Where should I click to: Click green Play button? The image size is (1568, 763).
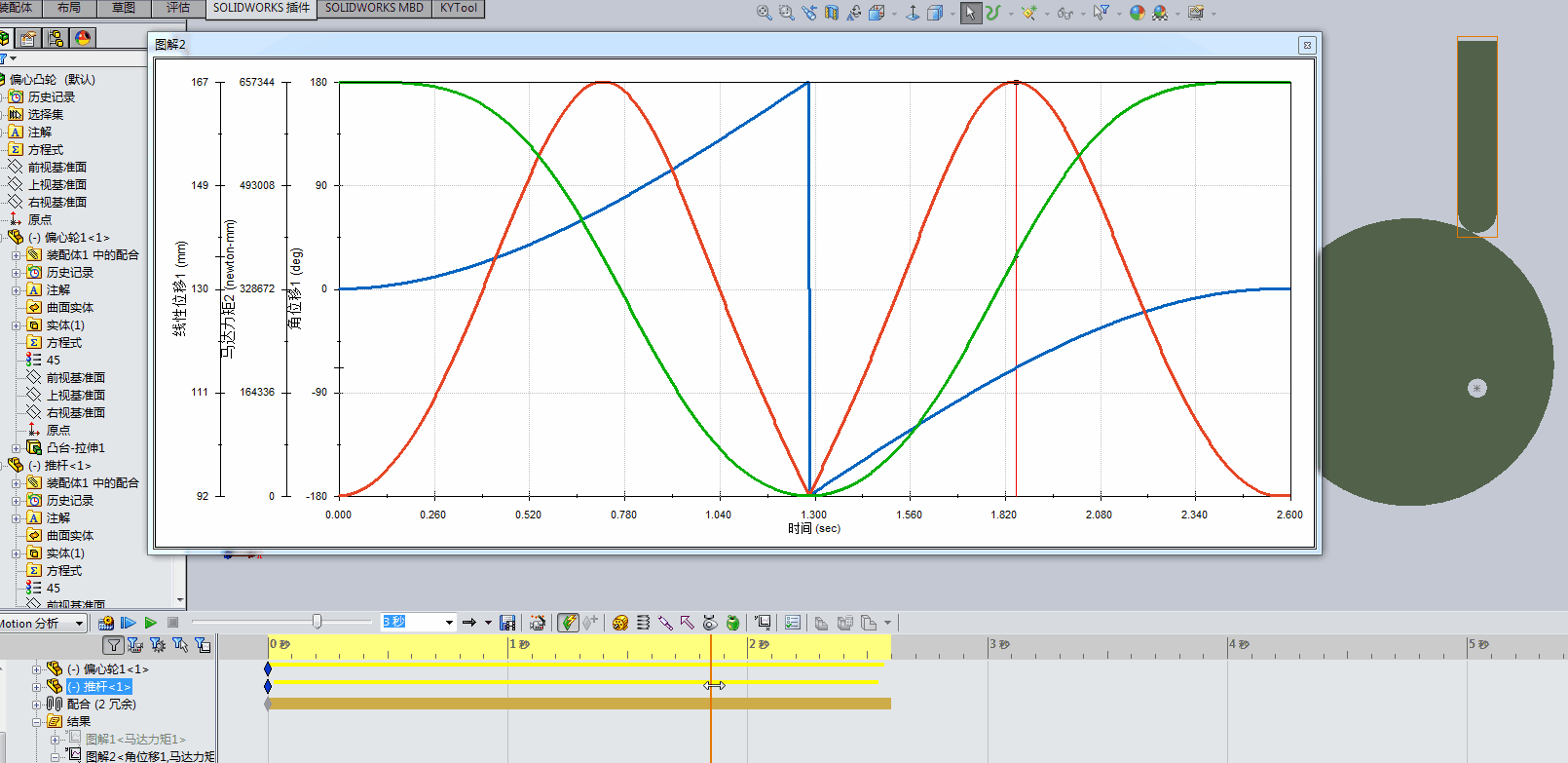point(150,623)
